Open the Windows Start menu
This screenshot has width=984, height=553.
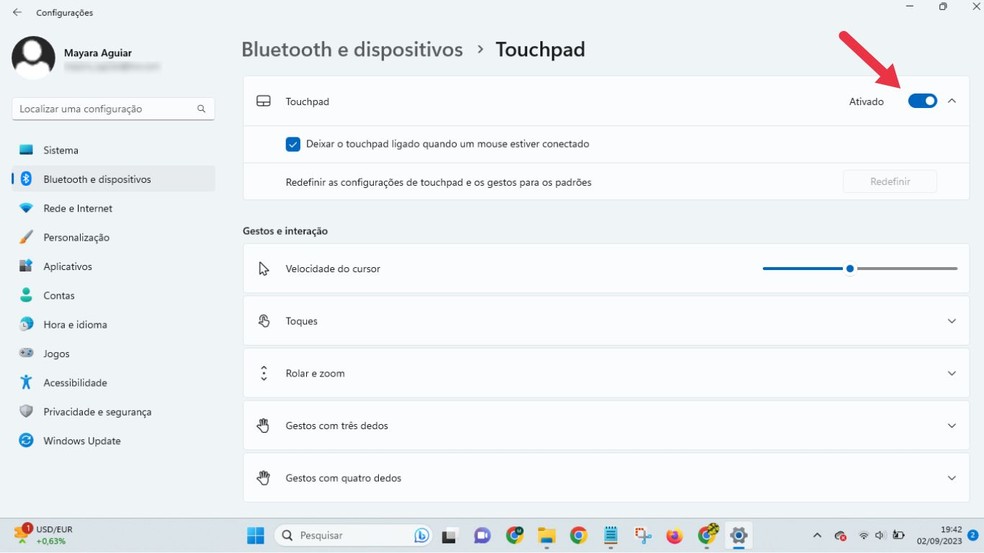coord(255,535)
